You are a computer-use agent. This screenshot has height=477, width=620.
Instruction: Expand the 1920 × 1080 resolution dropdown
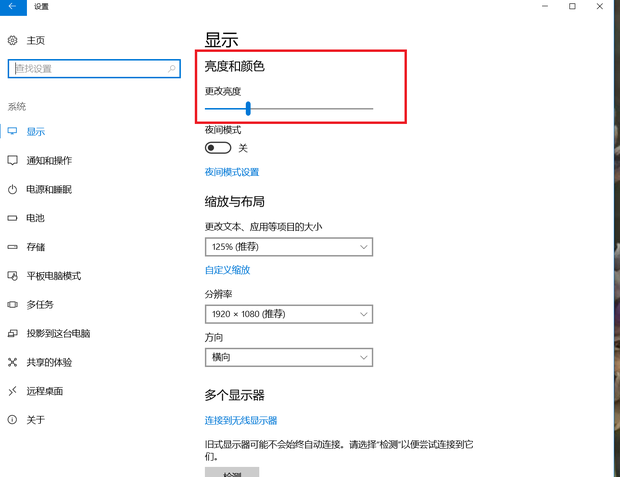(288, 314)
